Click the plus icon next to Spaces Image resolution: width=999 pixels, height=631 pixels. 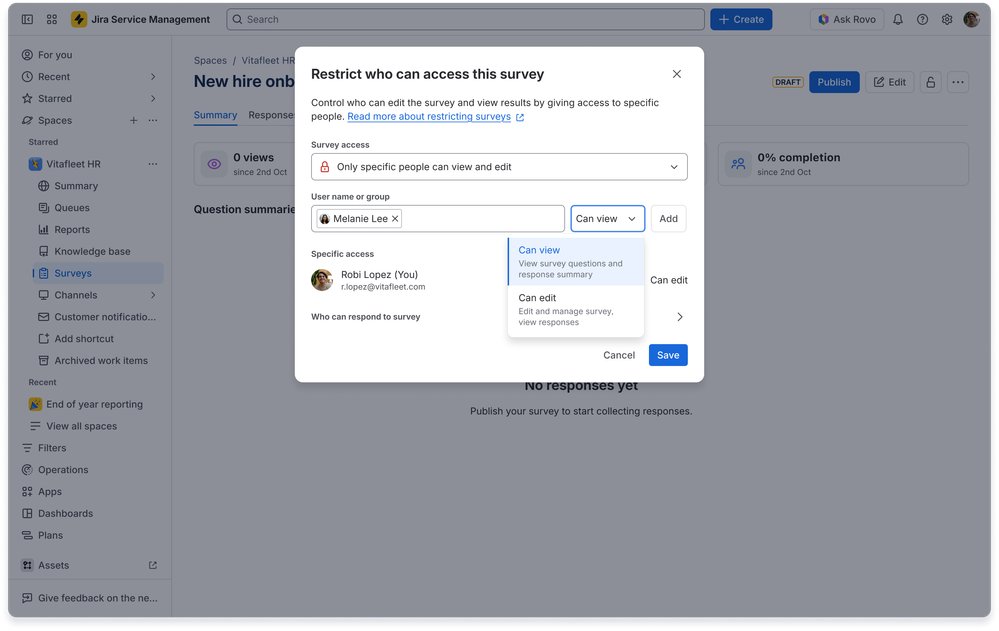133,120
